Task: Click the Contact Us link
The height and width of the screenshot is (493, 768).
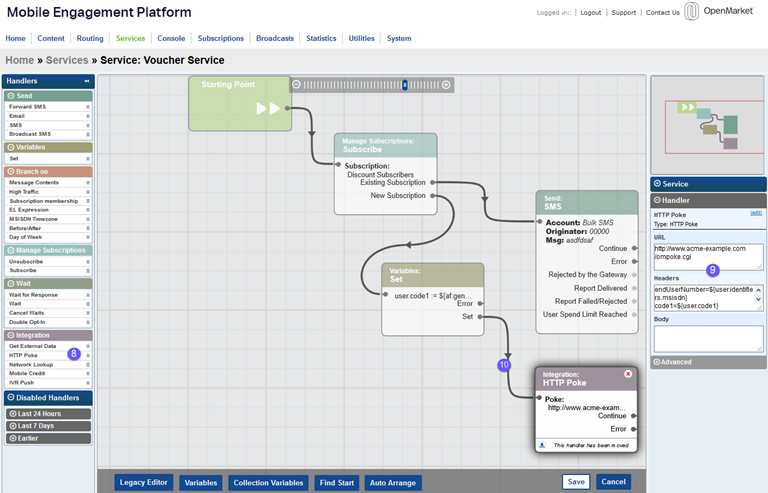Action: click(x=663, y=13)
